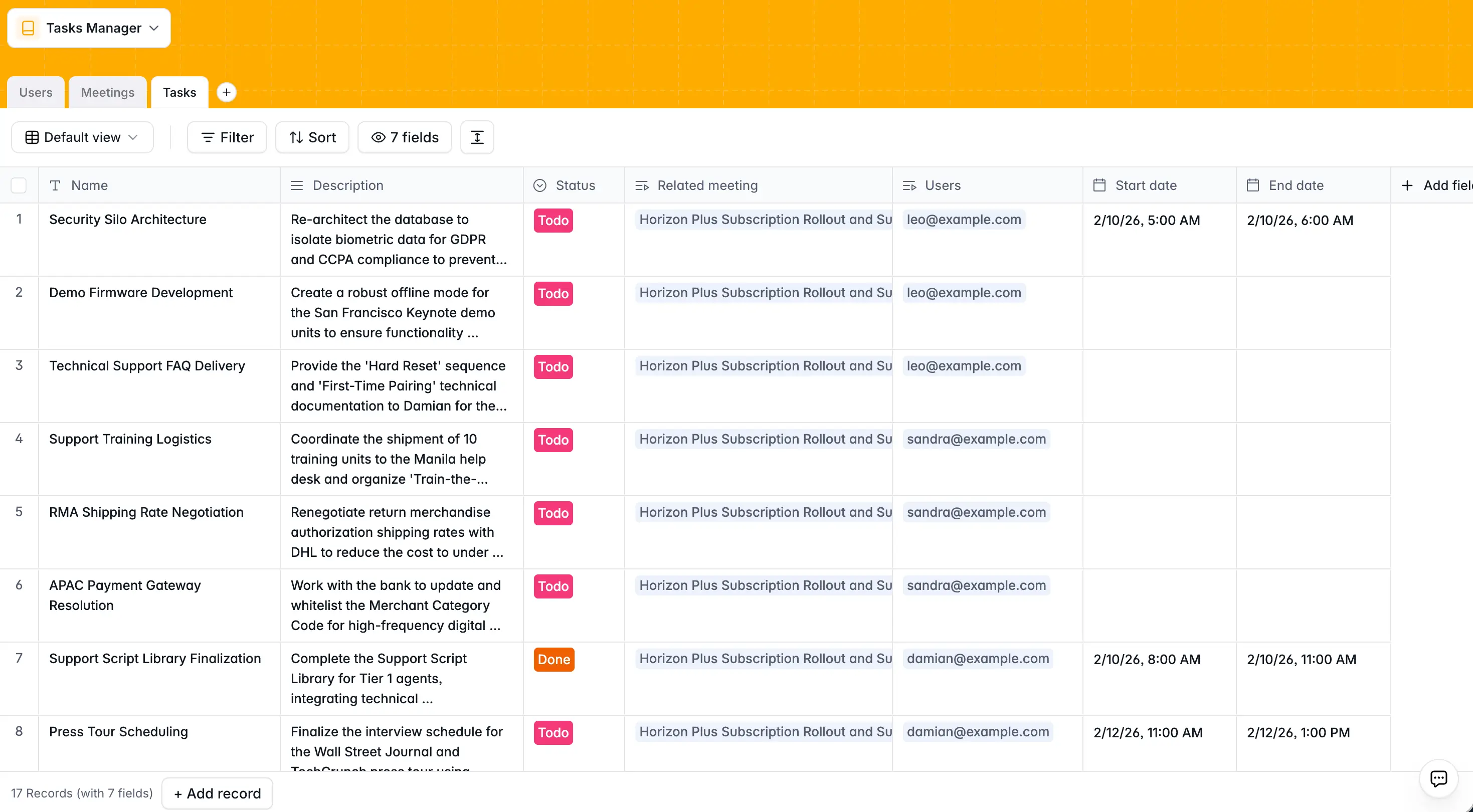Click the Start date calendar icon

point(1099,184)
